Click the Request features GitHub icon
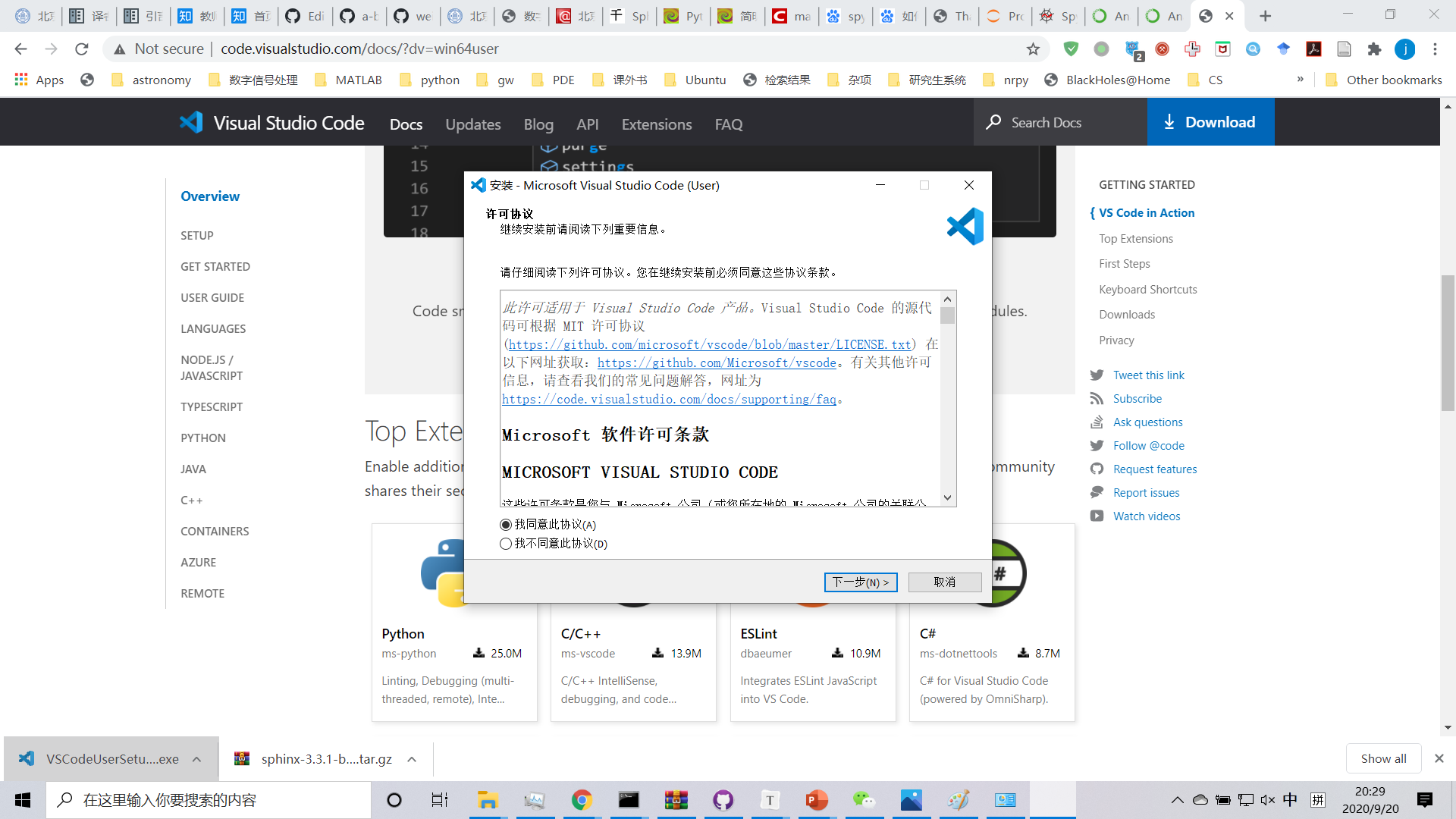 click(1097, 469)
